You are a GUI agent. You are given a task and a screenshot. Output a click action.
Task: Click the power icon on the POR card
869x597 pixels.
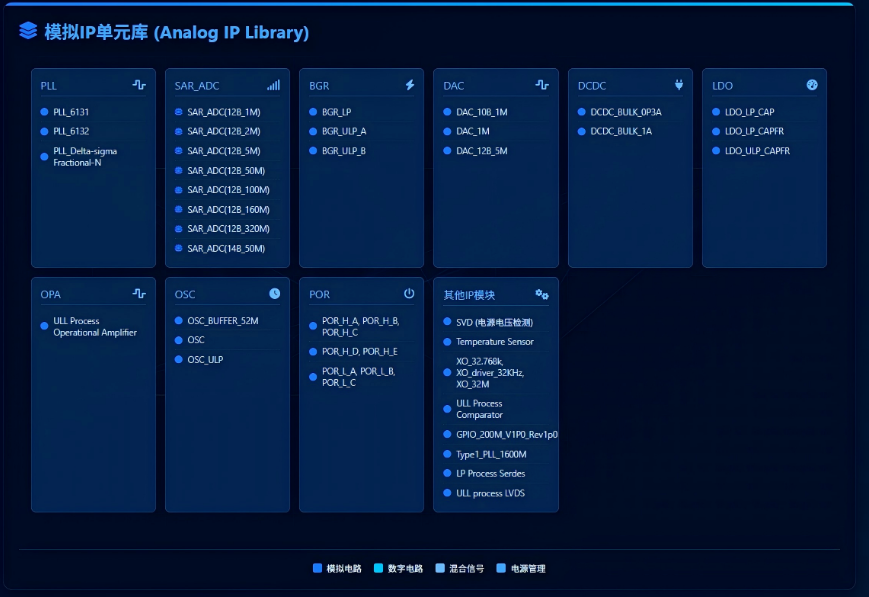point(409,294)
